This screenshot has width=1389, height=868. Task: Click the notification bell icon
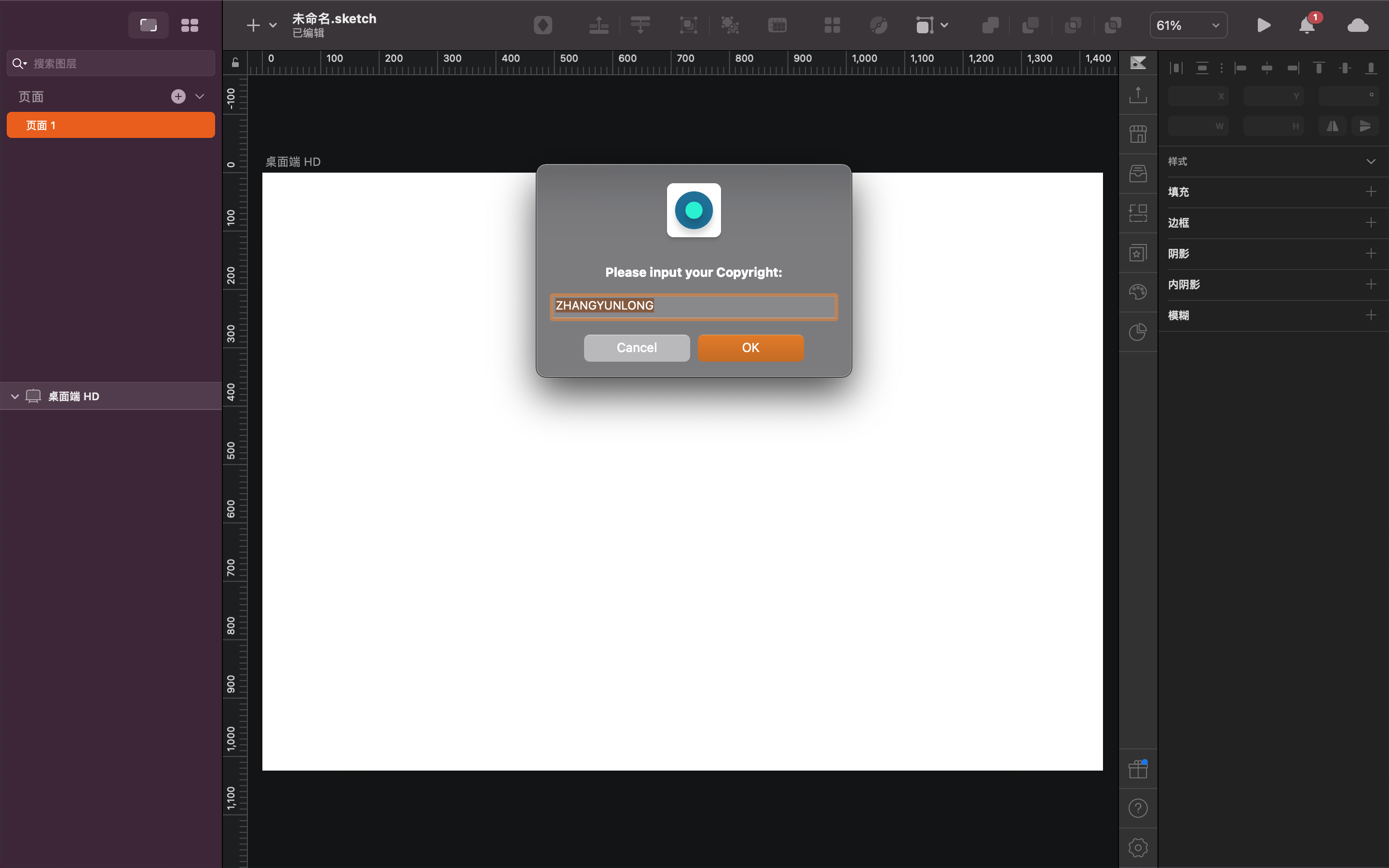pyautogui.click(x=1307, y=26)
